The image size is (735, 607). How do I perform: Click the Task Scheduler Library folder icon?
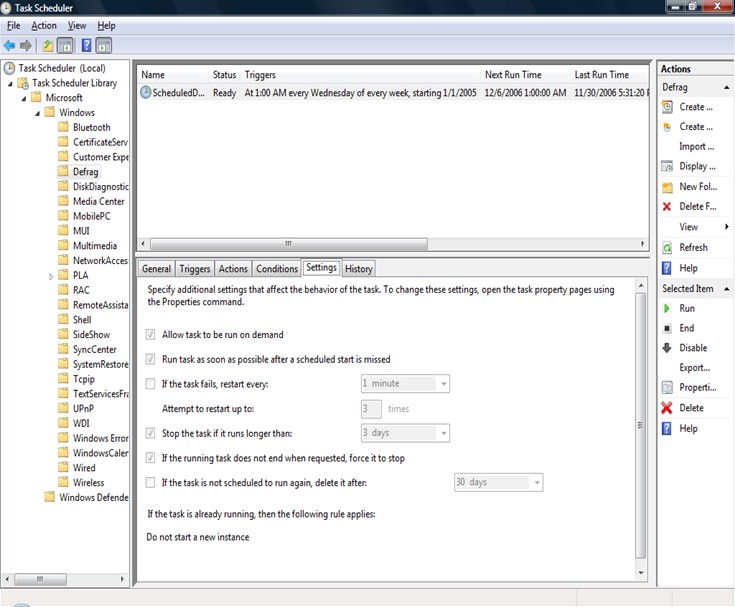(x=23, y=83)
